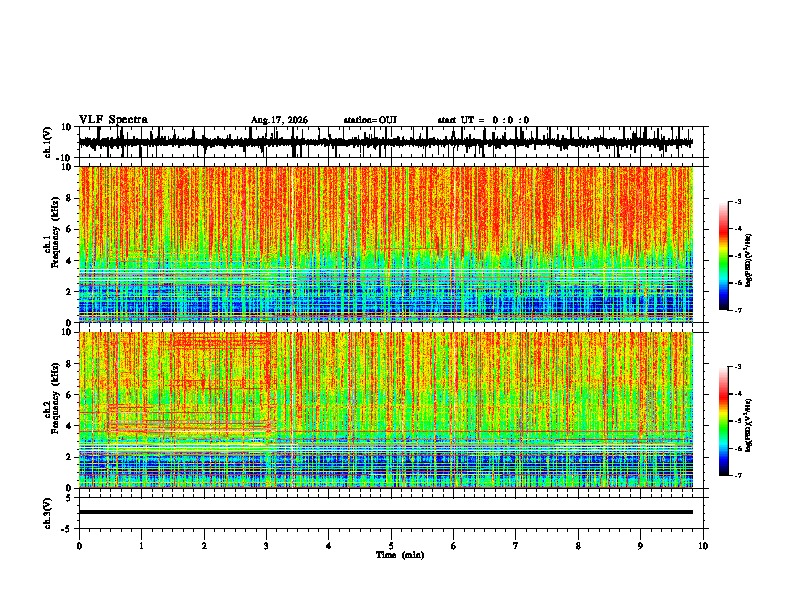This screenshot has width=792, height=612.
Task: Click the 'Time (min)' axis label
Action: 400,555
